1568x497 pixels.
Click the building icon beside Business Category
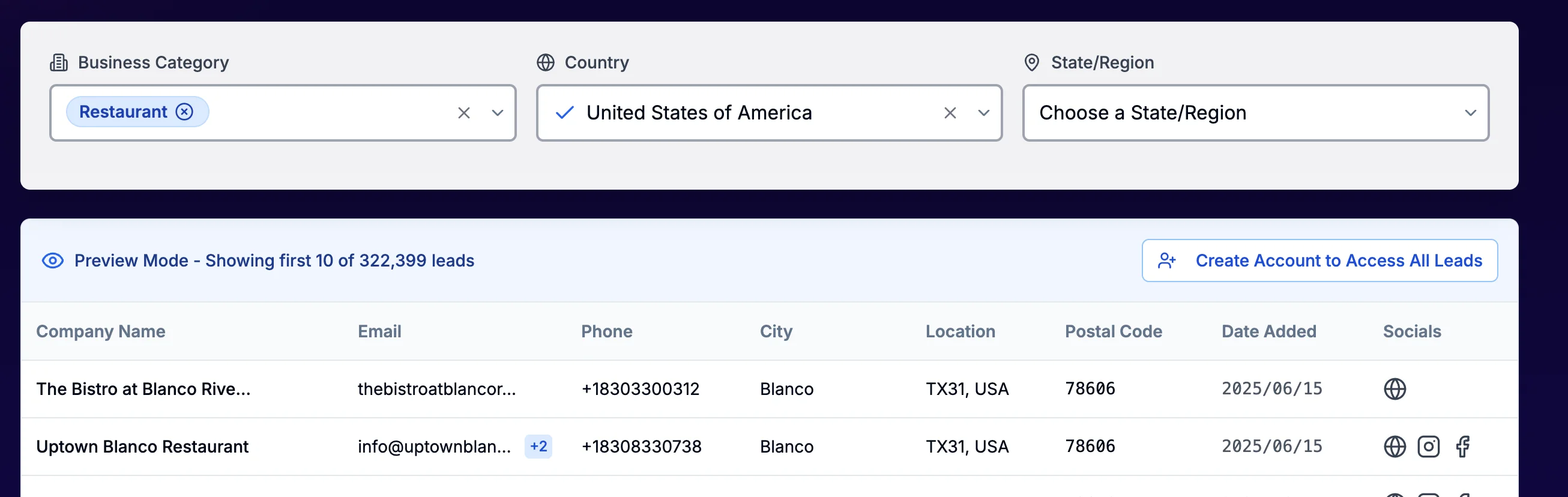58,61
